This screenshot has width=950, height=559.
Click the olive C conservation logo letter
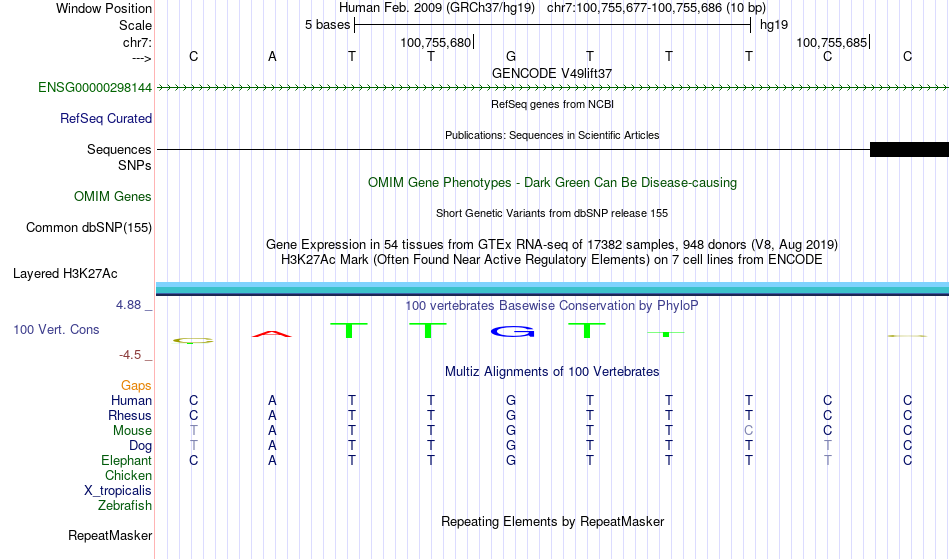pos(193,341)
